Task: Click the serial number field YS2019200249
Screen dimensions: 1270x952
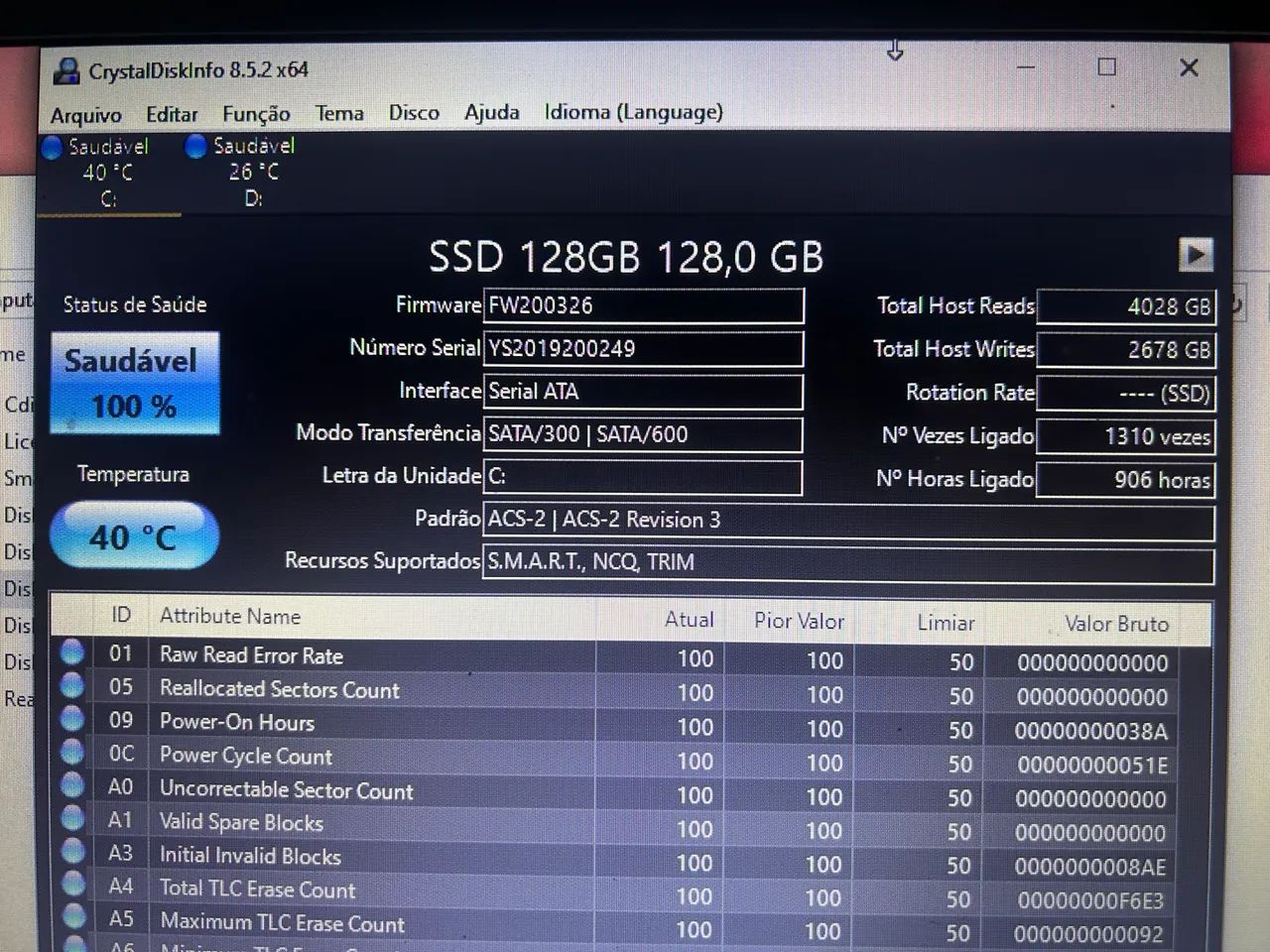Action: point(643,348)
